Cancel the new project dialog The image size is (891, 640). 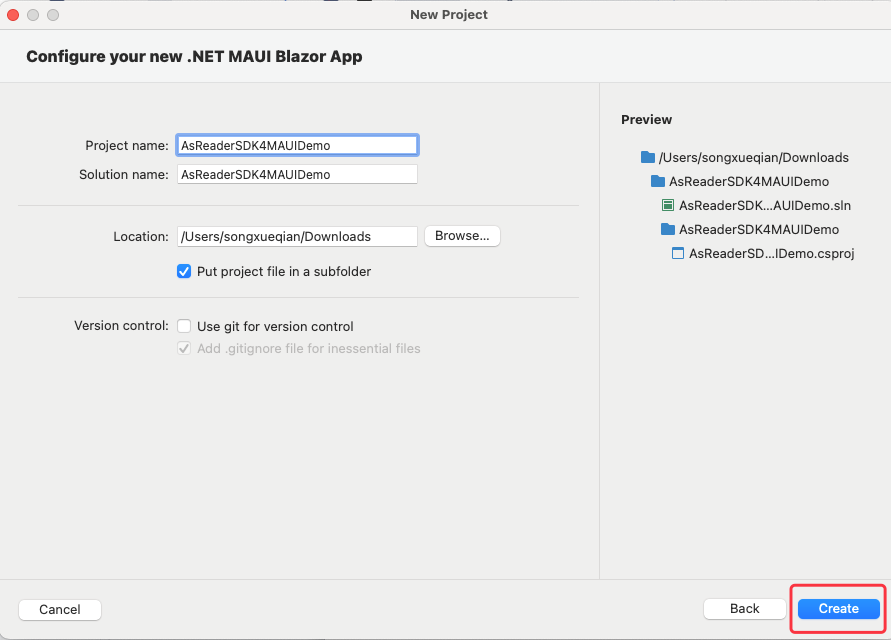(60, 609)
